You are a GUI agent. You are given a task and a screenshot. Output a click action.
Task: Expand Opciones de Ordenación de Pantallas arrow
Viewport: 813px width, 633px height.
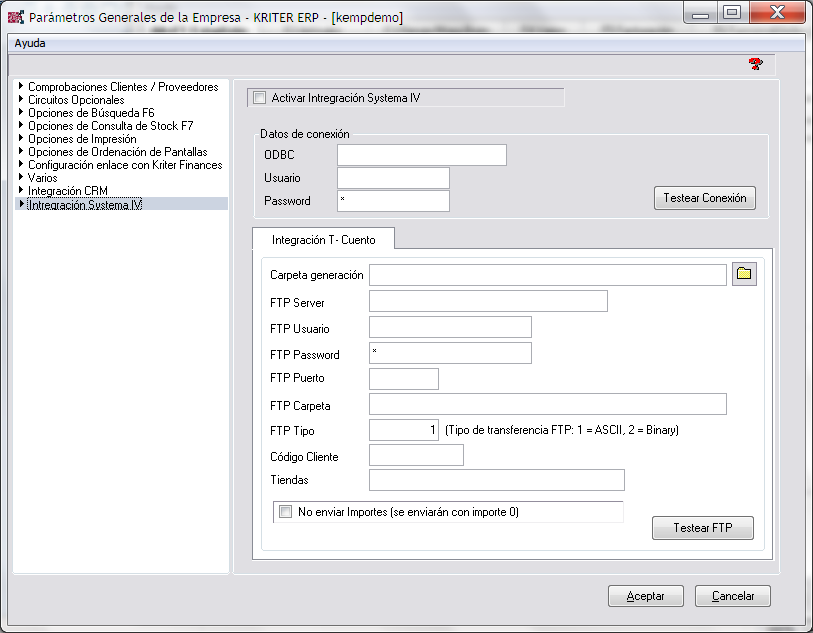coord(21,150)
